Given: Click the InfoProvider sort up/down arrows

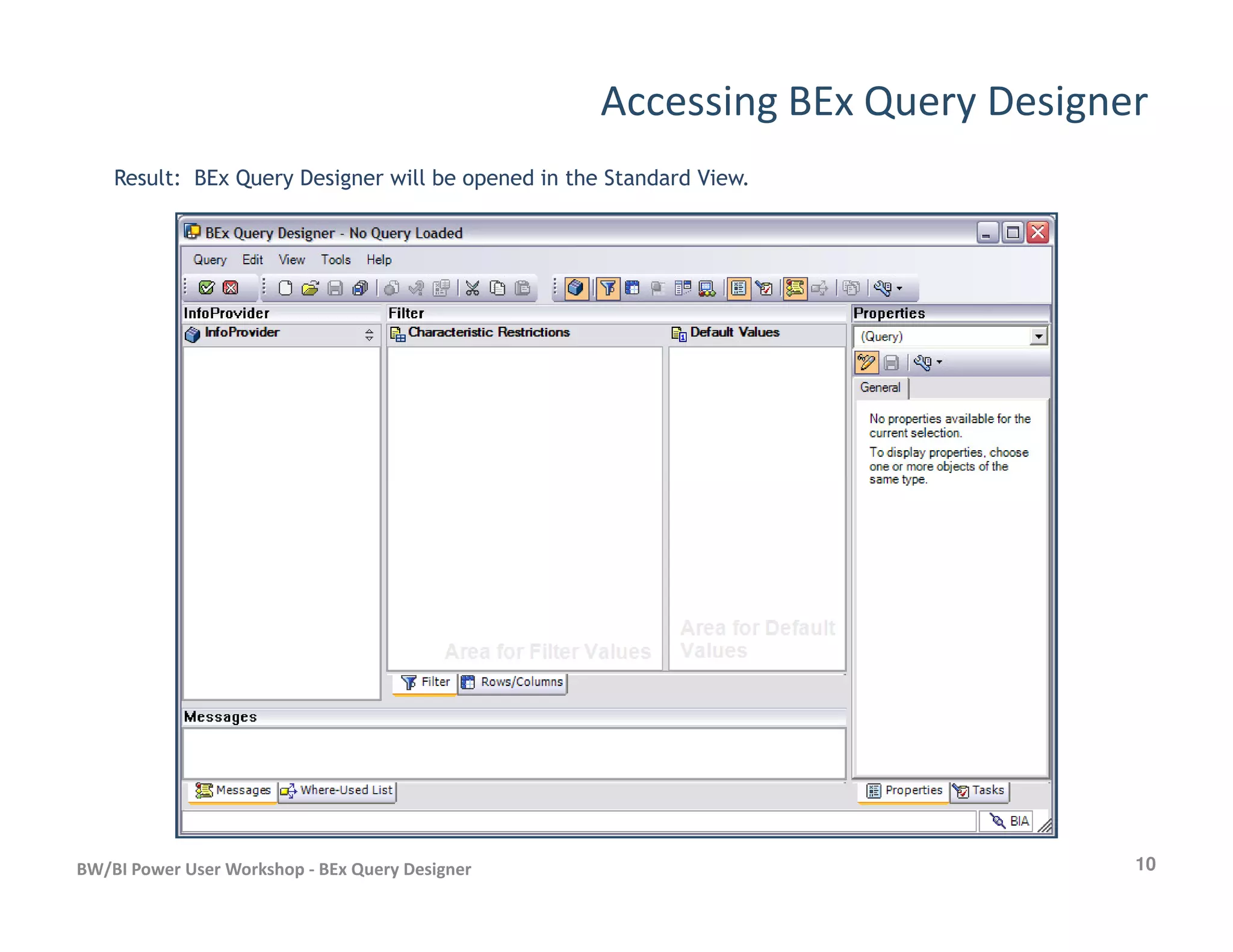Looking at the screenshot, I should click(x=369, y=335).
